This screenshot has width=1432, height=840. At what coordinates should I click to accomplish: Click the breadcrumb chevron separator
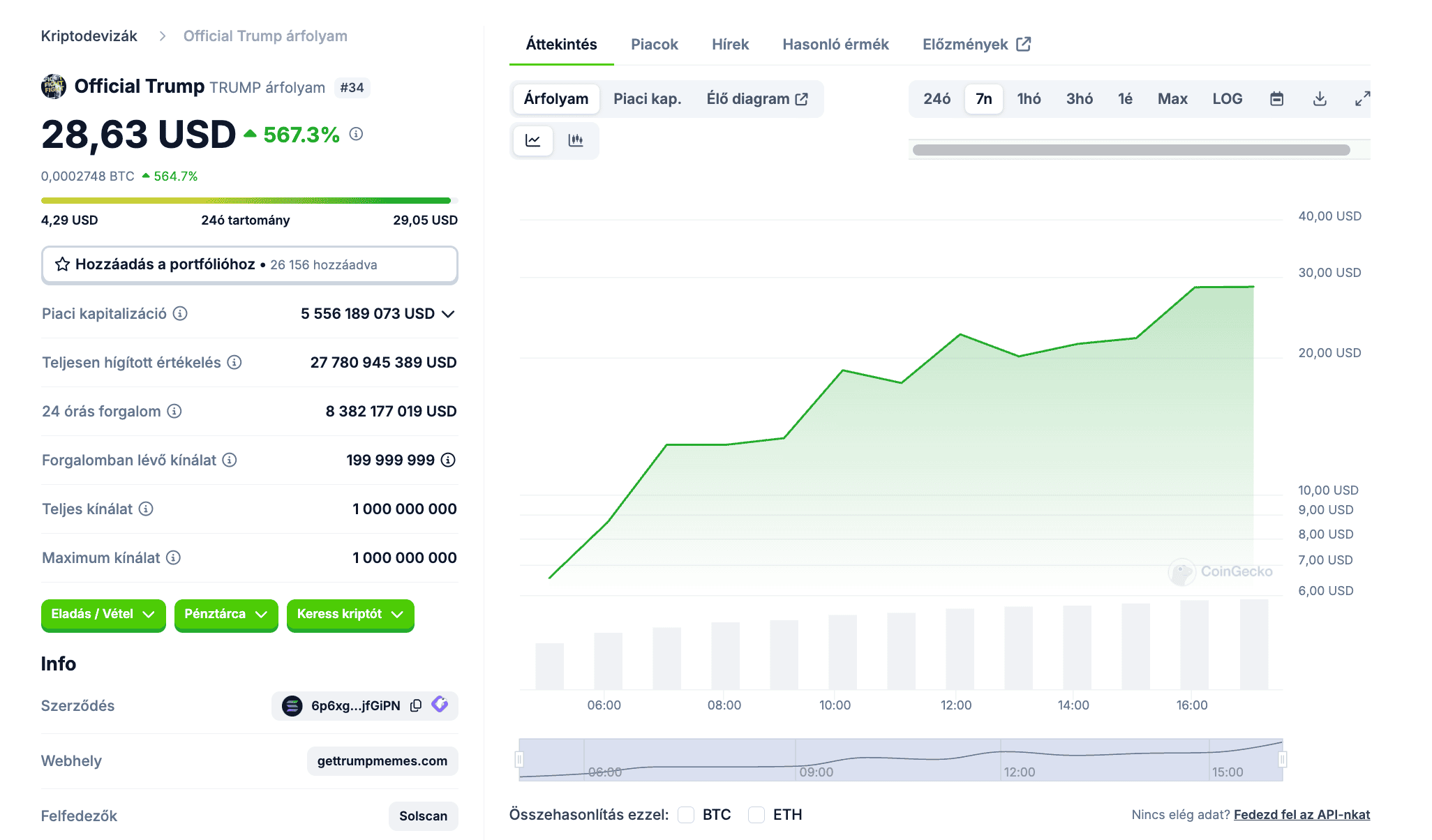pos(162,36)
